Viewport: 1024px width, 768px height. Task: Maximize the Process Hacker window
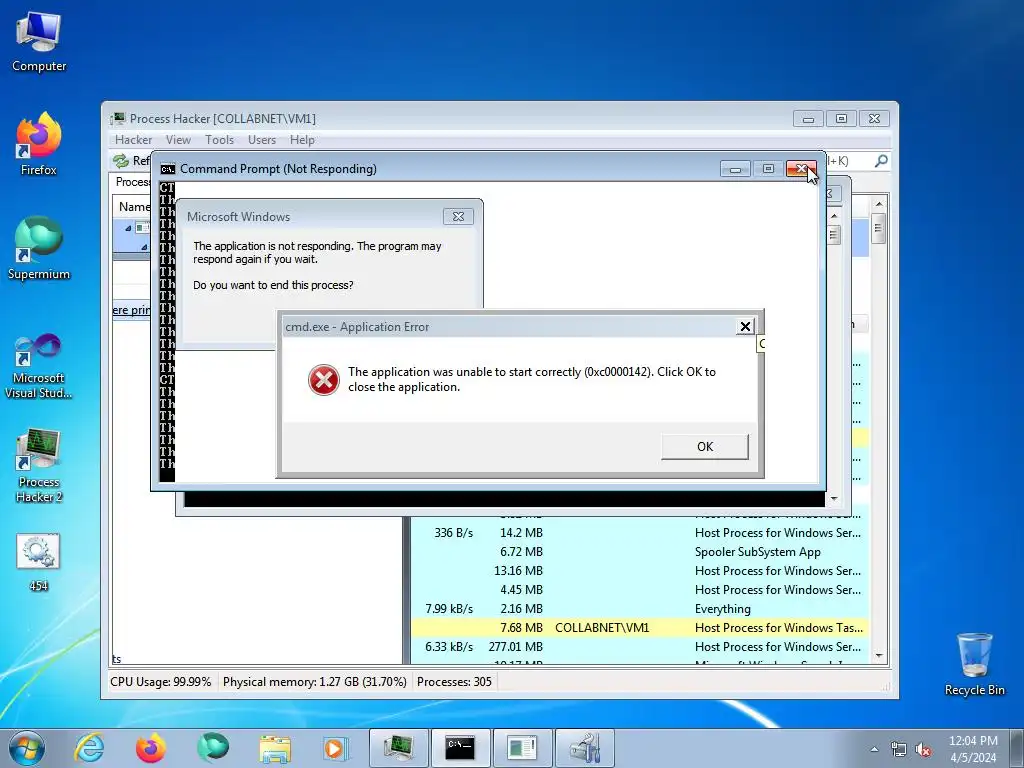pyautogui.click(x=841, y=119)
